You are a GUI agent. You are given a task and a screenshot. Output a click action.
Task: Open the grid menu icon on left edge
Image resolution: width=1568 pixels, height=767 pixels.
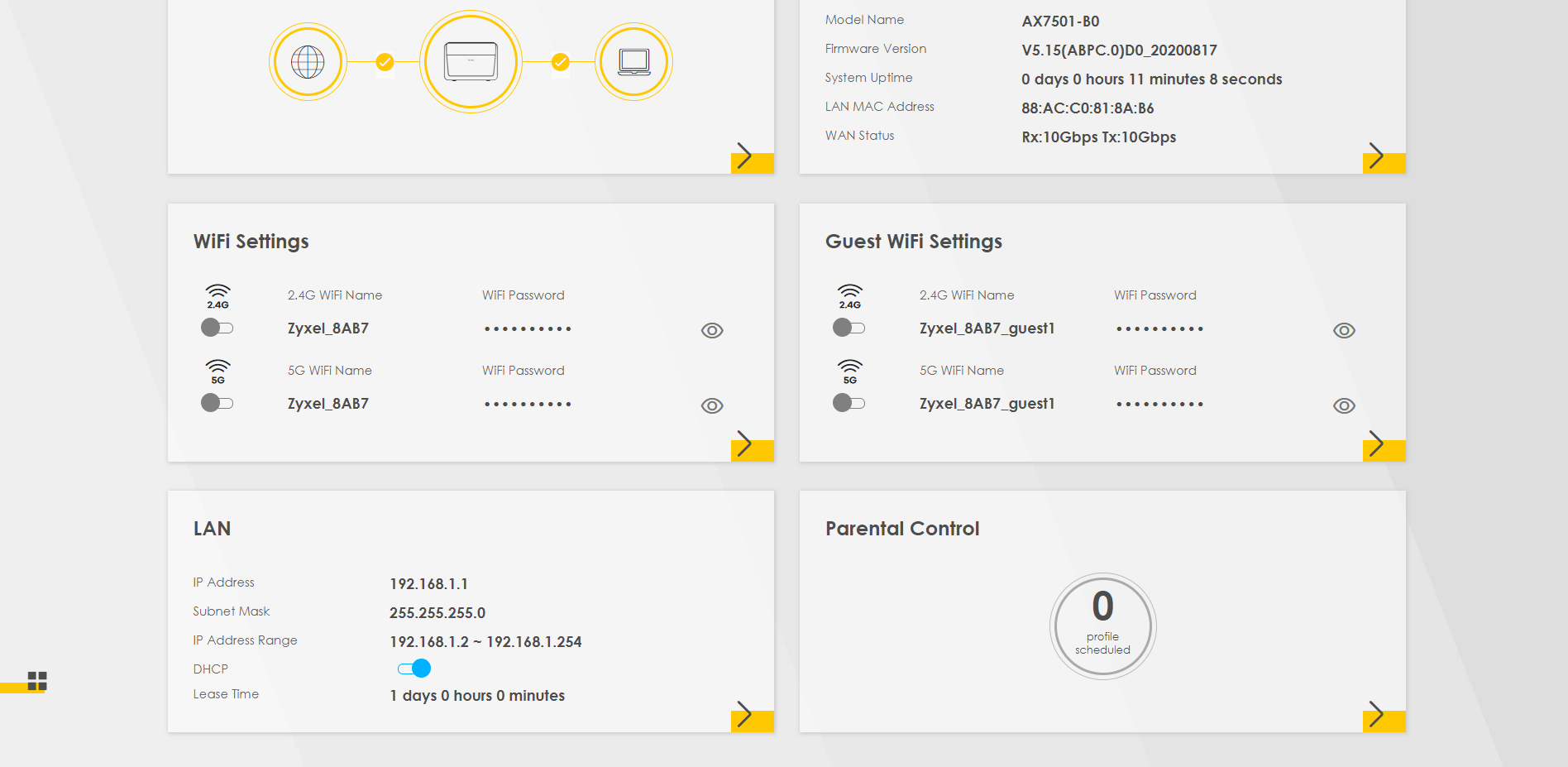37,681
